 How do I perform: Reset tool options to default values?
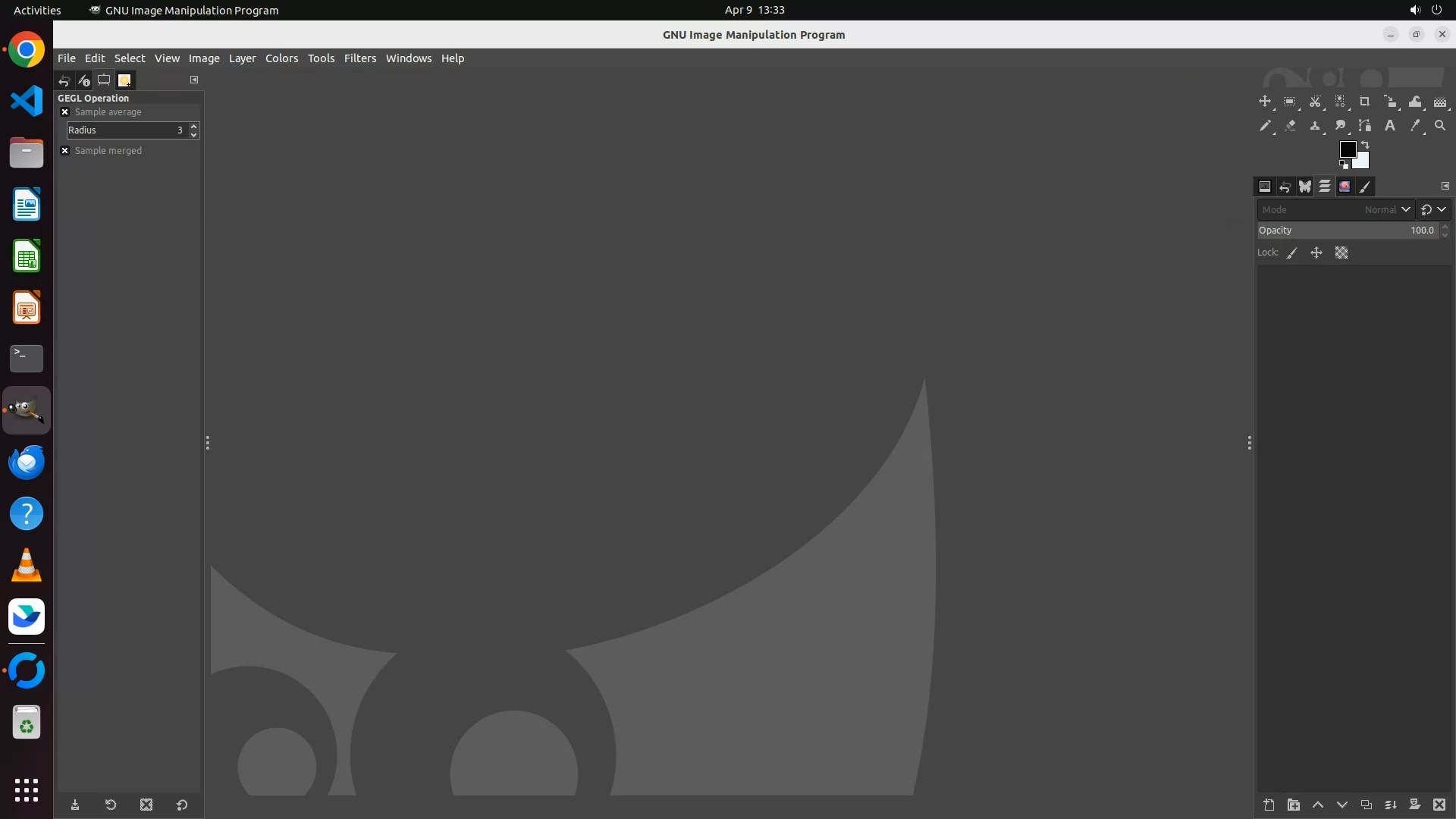tap(182, 805)
